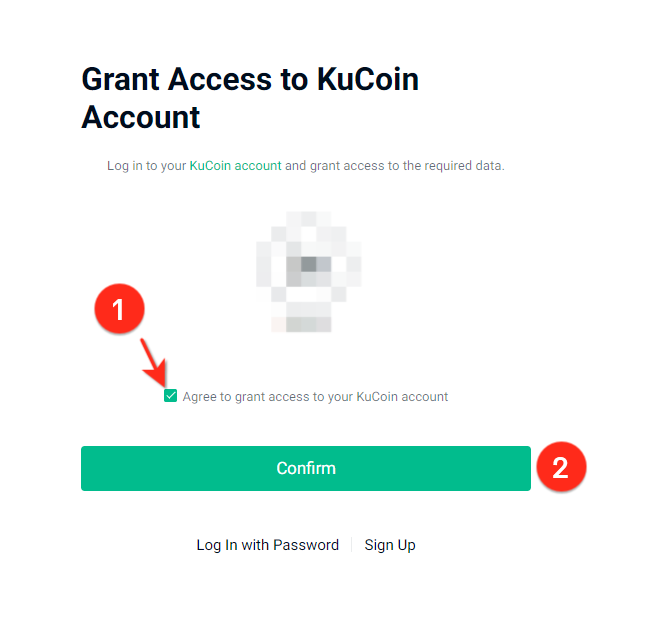Click the 'Log in to your' description text

(146, 165)
